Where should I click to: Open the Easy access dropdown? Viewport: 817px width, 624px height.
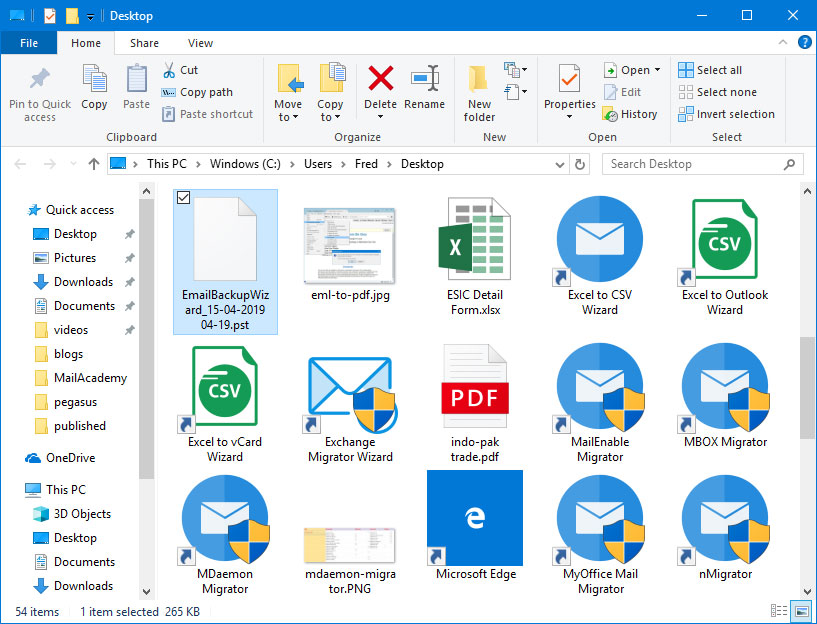pyautogui.click(x=515, y=92)
